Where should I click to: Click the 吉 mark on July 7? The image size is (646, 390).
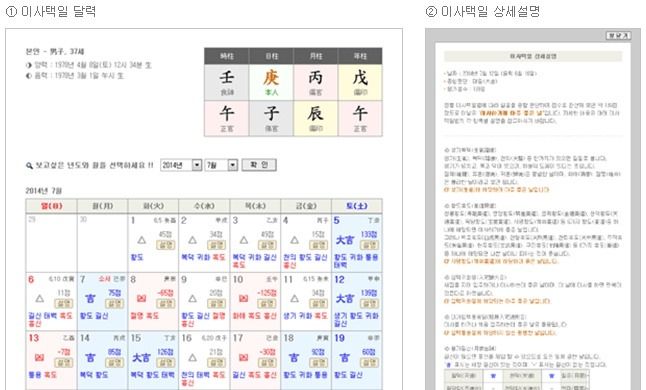pyautogui.click(x=90, y=298)
